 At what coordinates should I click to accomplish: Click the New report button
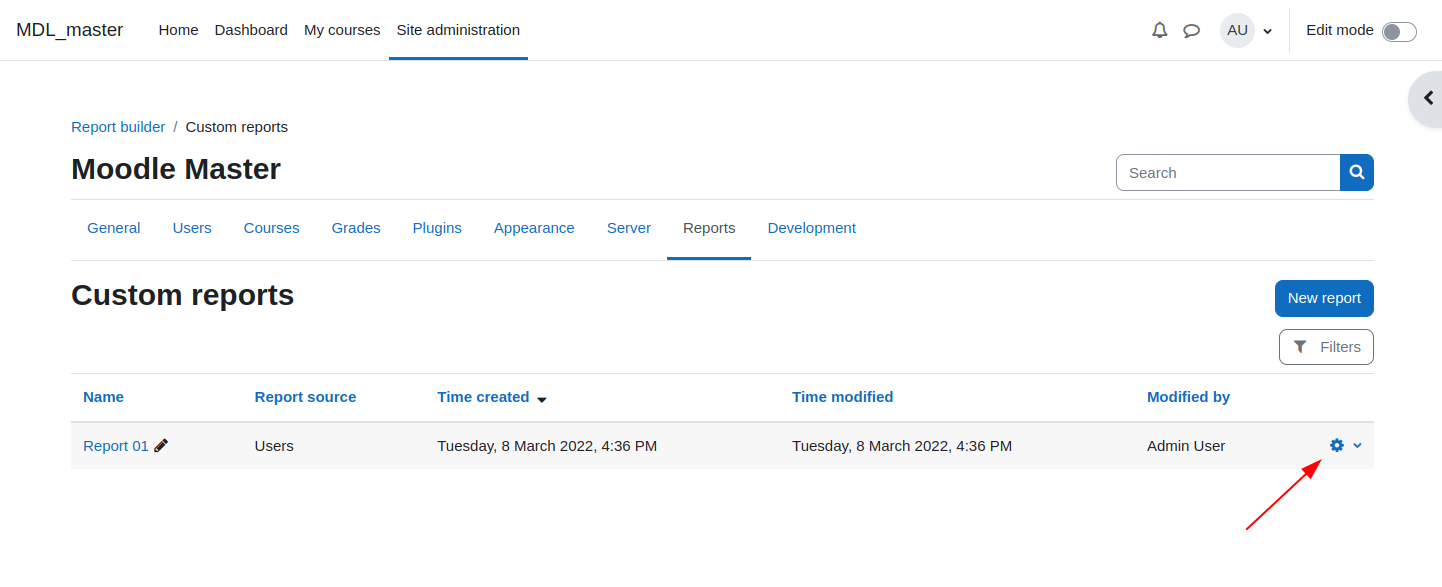pyautogui.click(x=1324, y=298)
